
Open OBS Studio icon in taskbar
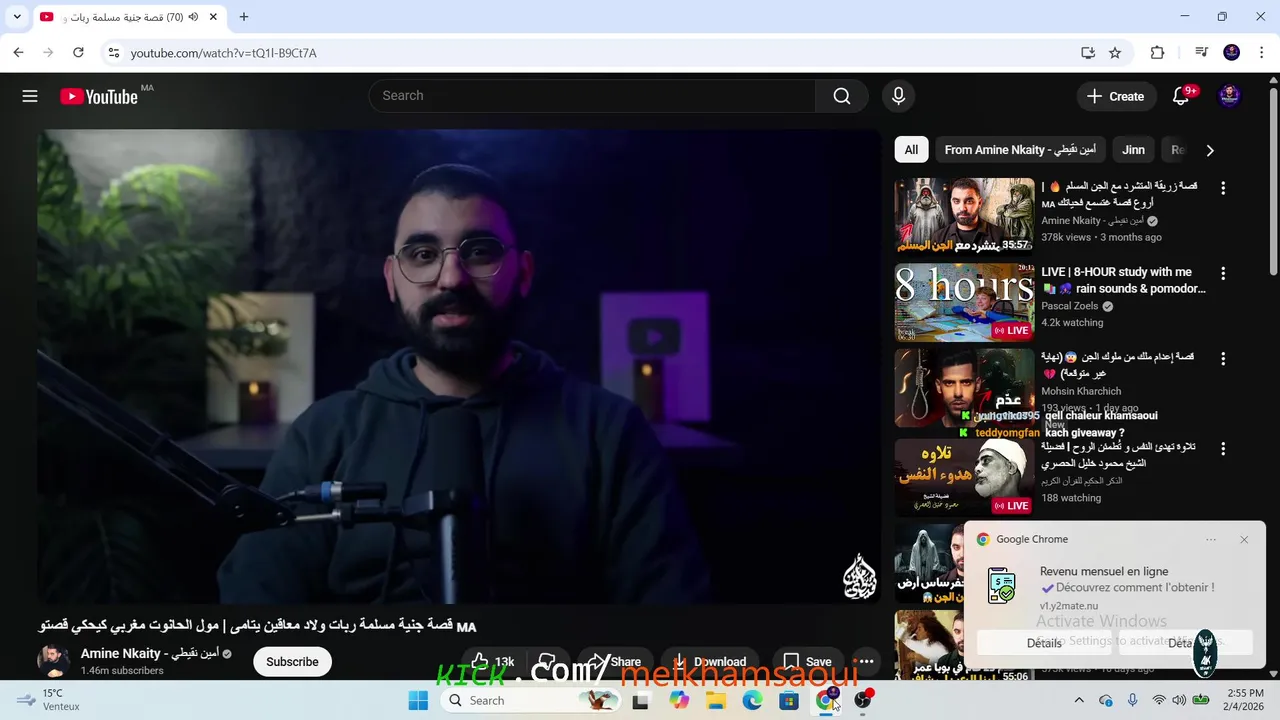[863, 700]
